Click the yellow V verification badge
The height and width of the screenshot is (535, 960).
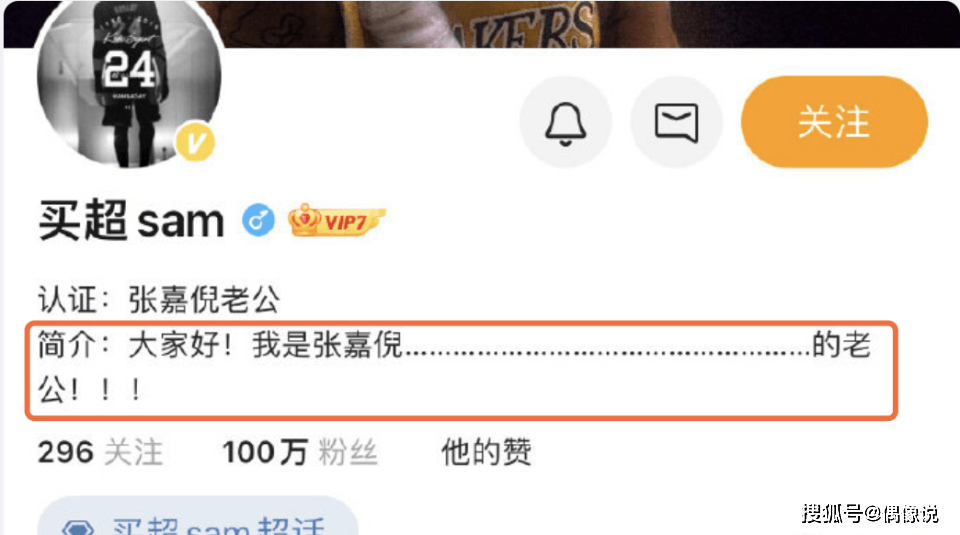coord(195,142)
